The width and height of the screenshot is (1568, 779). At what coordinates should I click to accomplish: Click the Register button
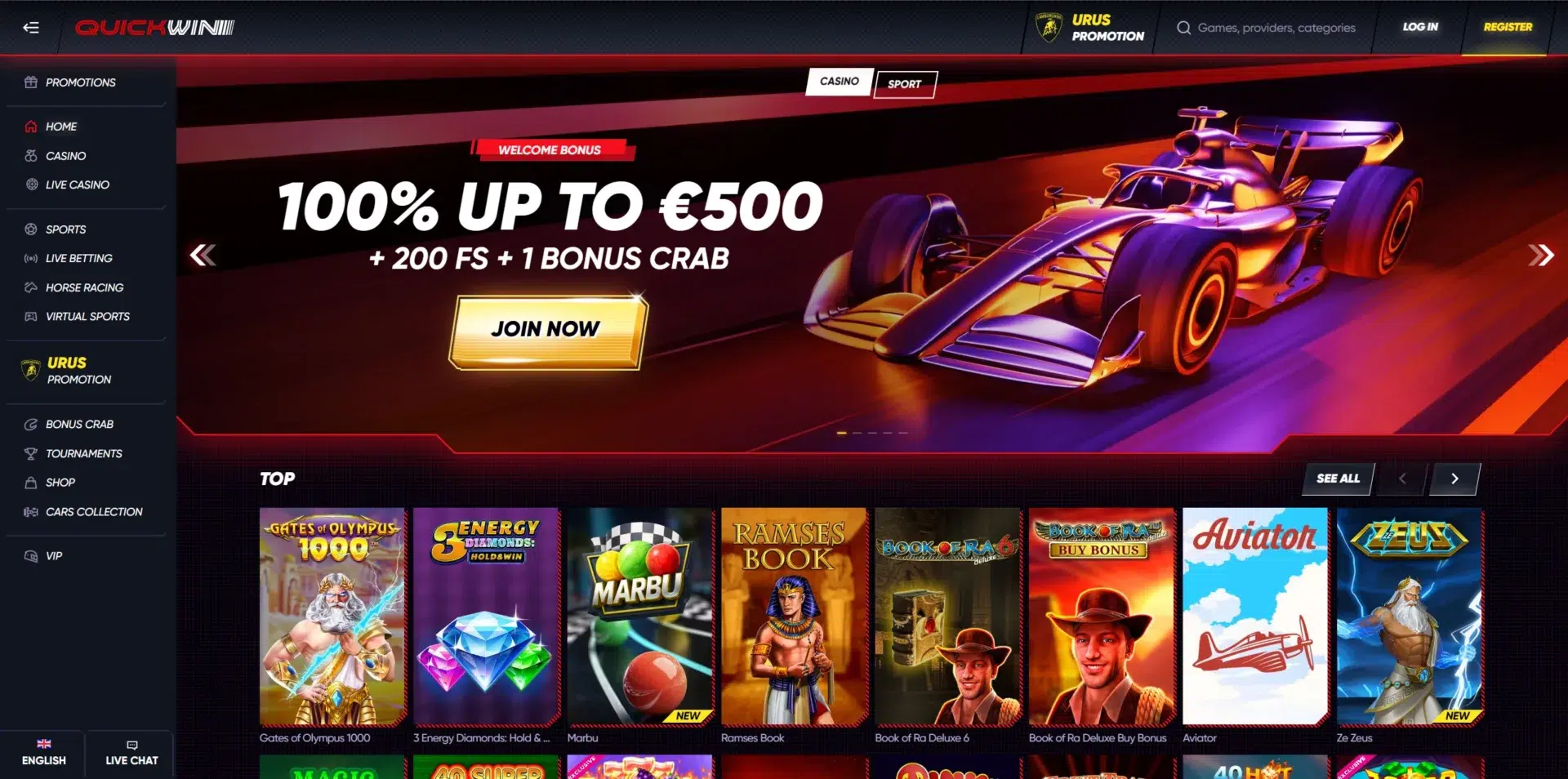1508,27
